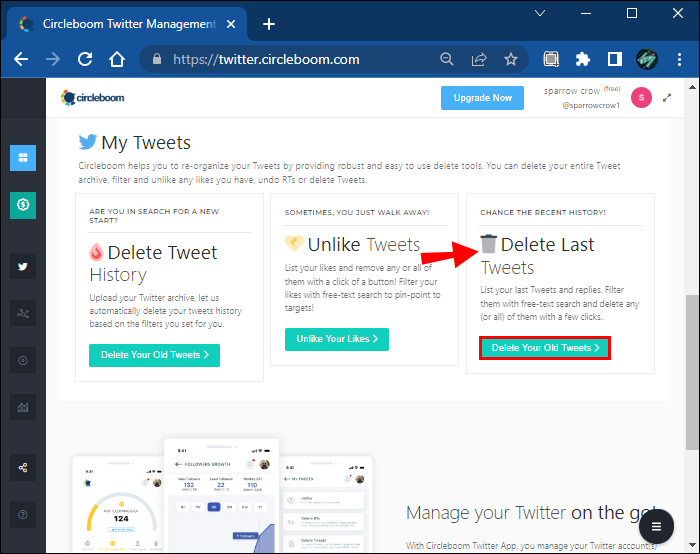Click Delete Your Old Tweets under Delete Last Tweets
700x554 pixels.
tap(545, 348)
